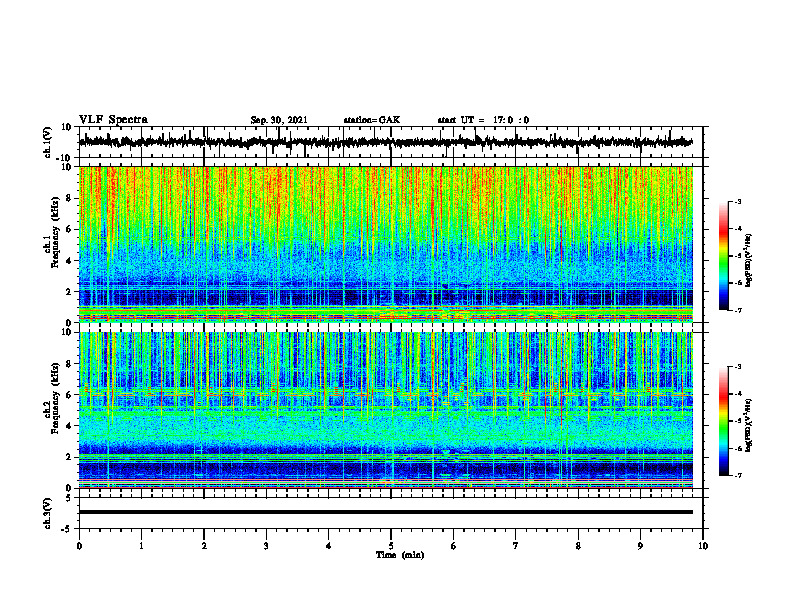Viewport: 792px width, 612px height.
Task: Click the color scale bar beside ch.1 spectrogram
Action: [724, 256]
